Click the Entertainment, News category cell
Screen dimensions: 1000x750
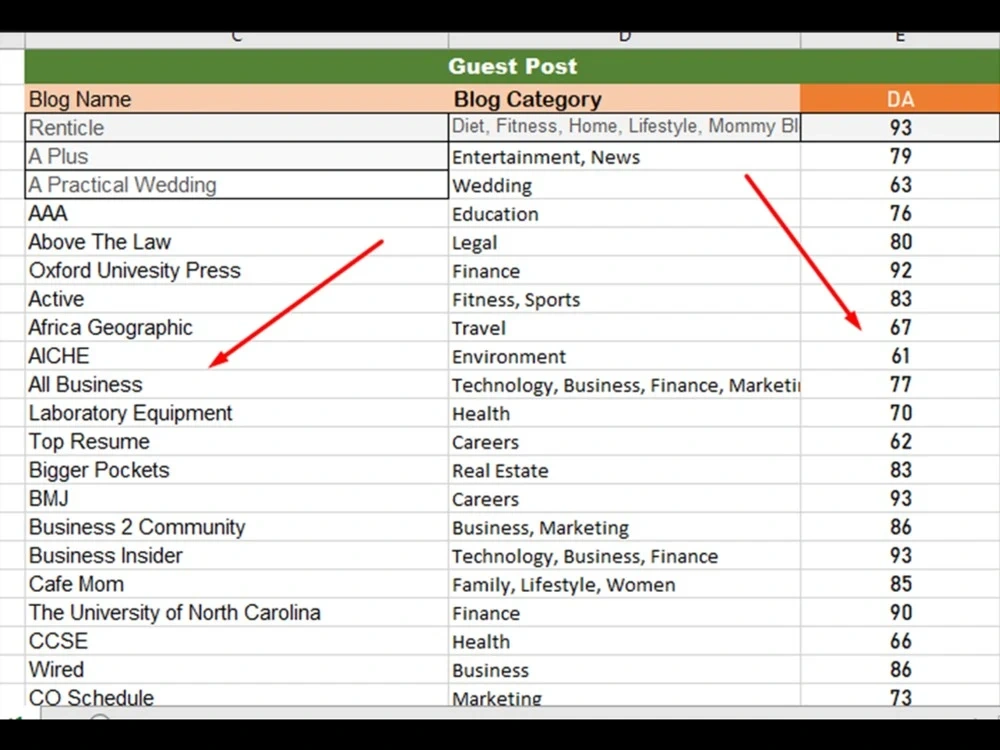[x=624, y=156]
